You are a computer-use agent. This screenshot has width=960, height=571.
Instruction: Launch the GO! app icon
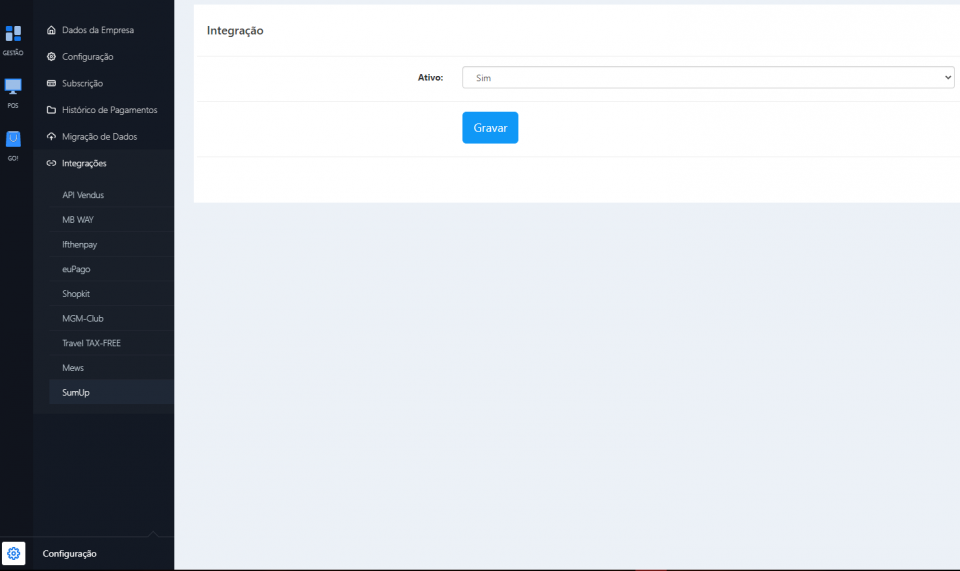point(13,141)
